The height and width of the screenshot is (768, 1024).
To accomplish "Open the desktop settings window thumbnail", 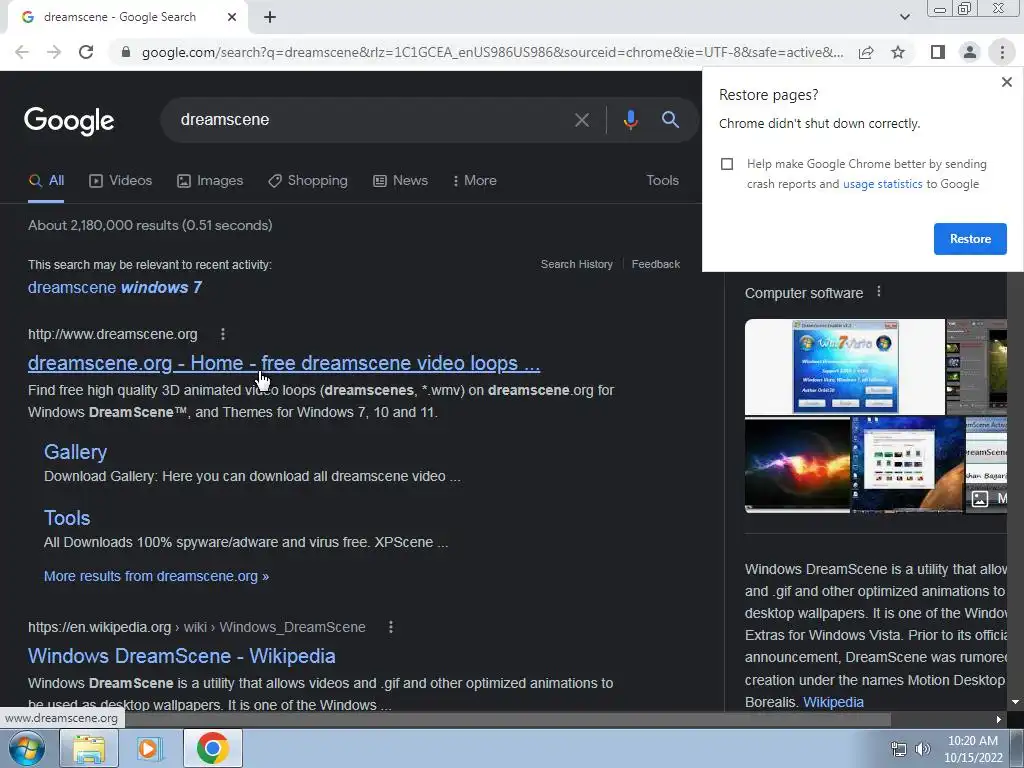I will coord(907,465).
